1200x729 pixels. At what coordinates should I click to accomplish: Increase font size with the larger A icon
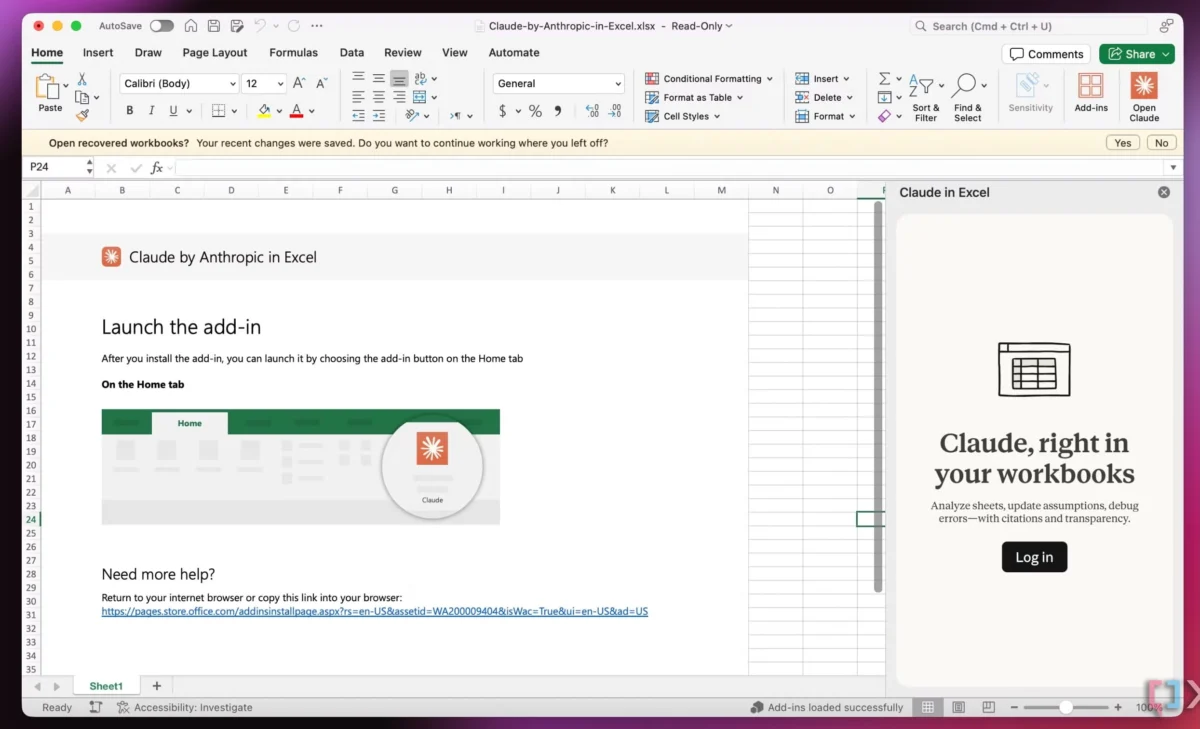coord(299,84)
